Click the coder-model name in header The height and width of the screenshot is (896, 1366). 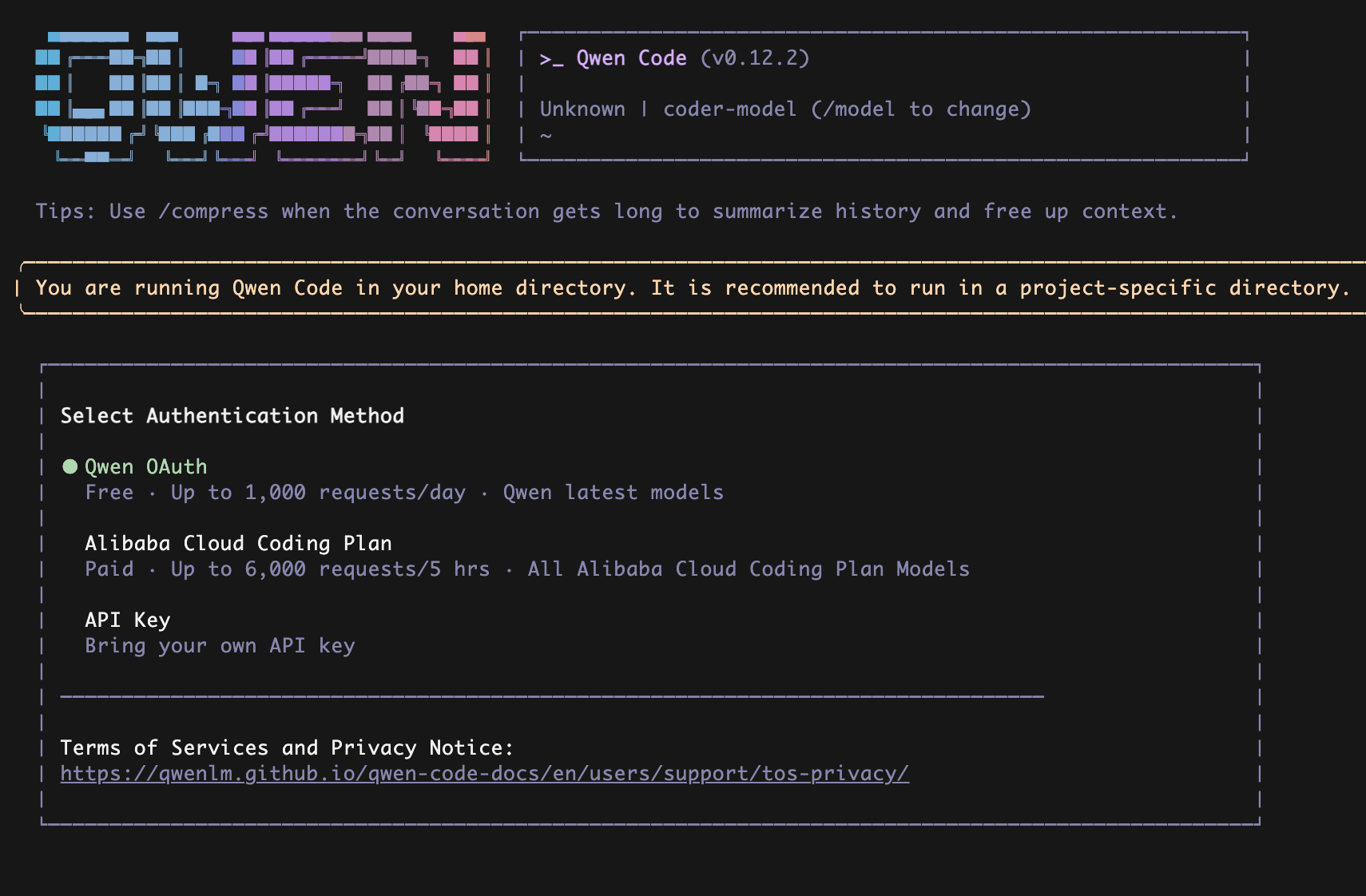click(729, 109)
